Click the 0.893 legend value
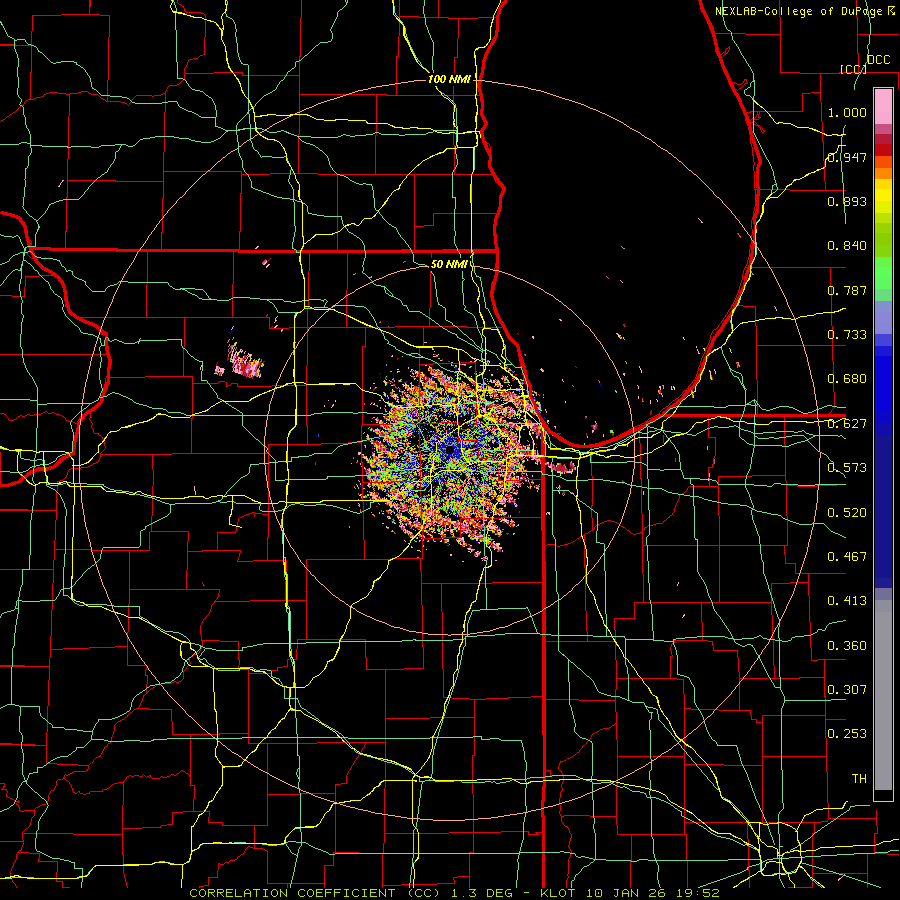Screen dimensions: 900x900 click(847, 201)
